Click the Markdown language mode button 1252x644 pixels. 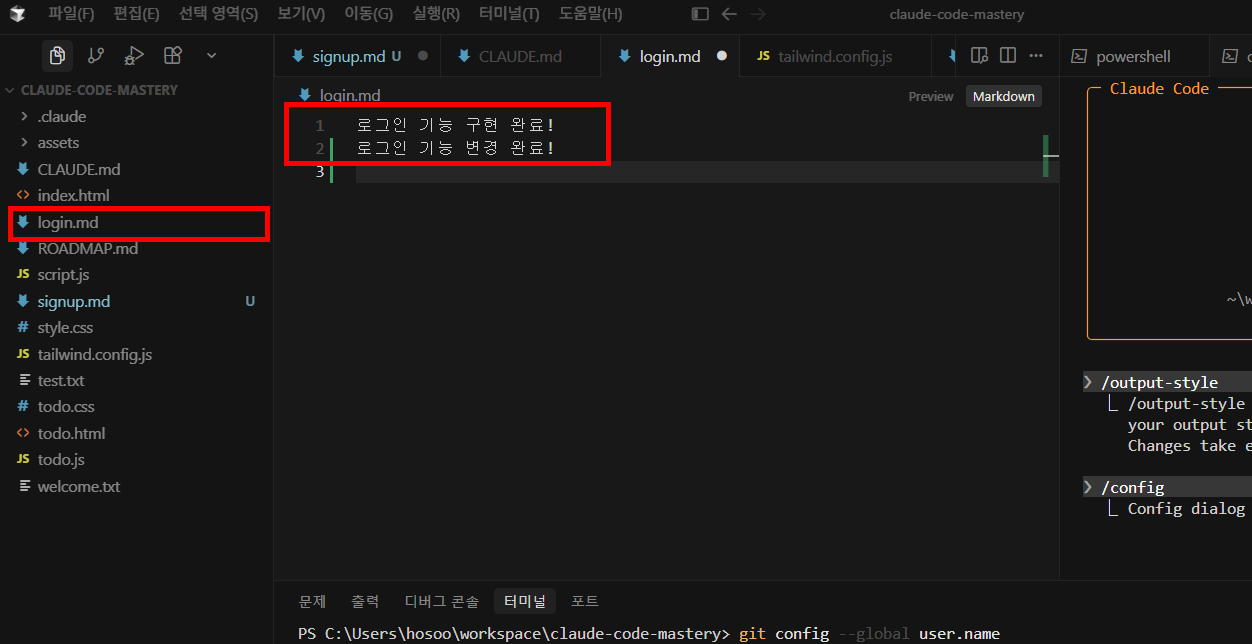[x=1003, y=95]
